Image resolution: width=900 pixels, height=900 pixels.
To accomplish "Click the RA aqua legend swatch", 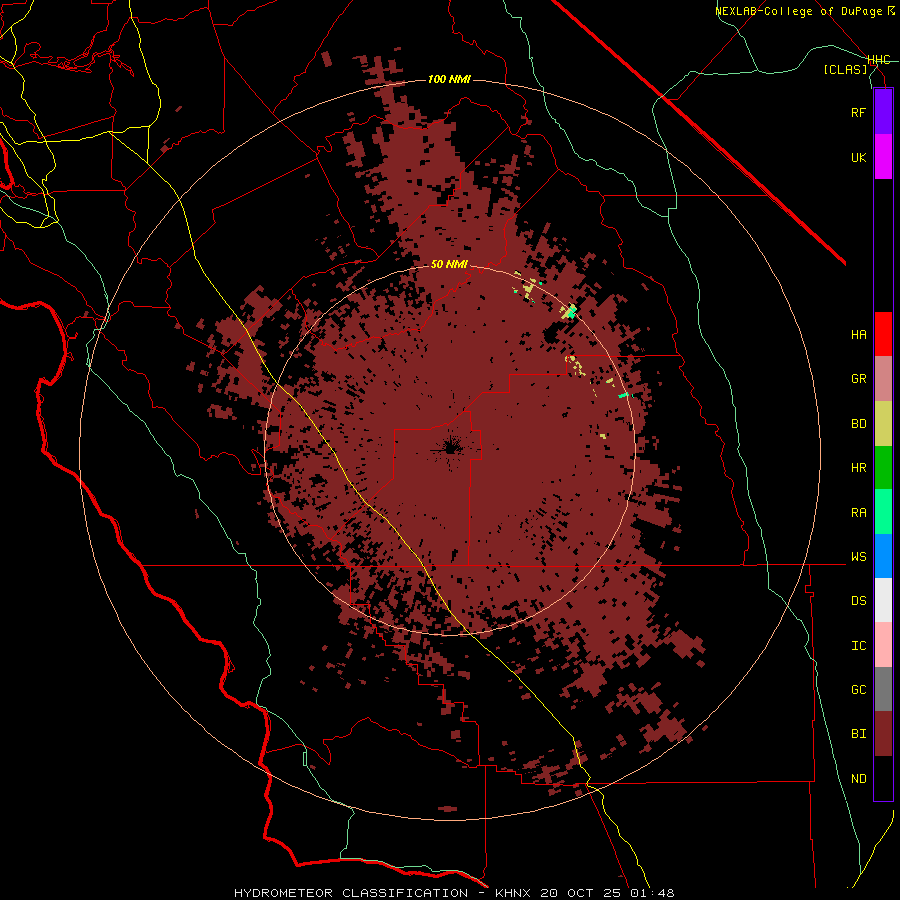I will pos(883,512).
